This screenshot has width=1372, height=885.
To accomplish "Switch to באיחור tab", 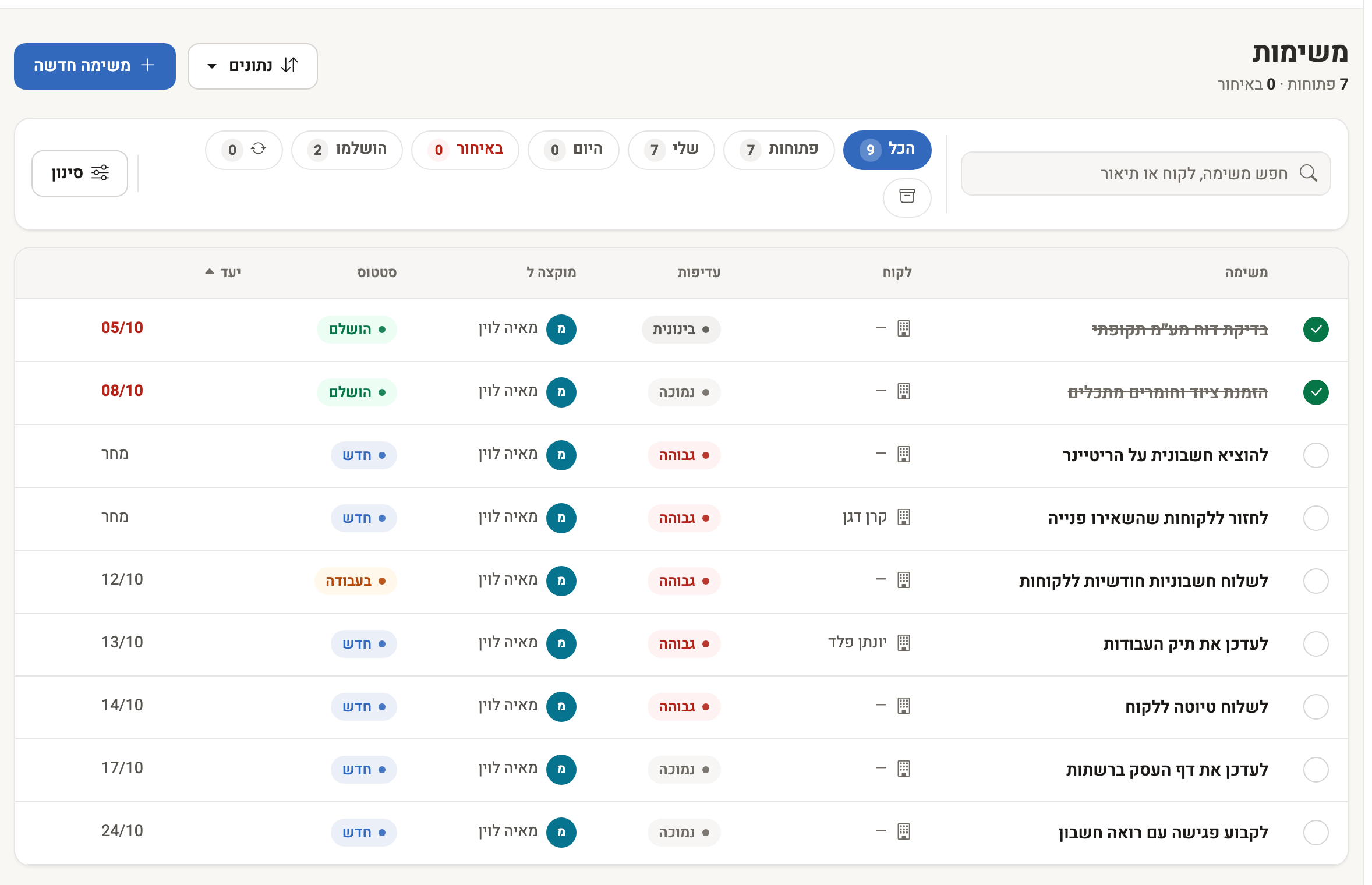I will [465, 150].
